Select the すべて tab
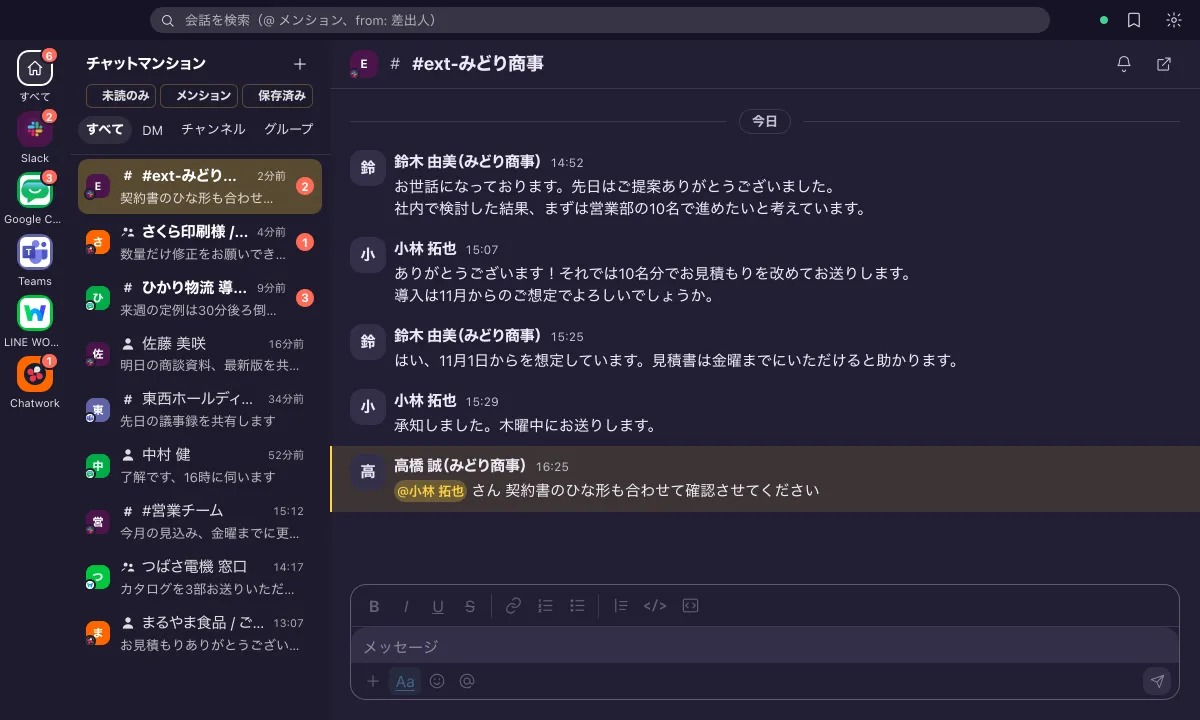Viewport: 1200px width, 720px height. pos(105,130)
